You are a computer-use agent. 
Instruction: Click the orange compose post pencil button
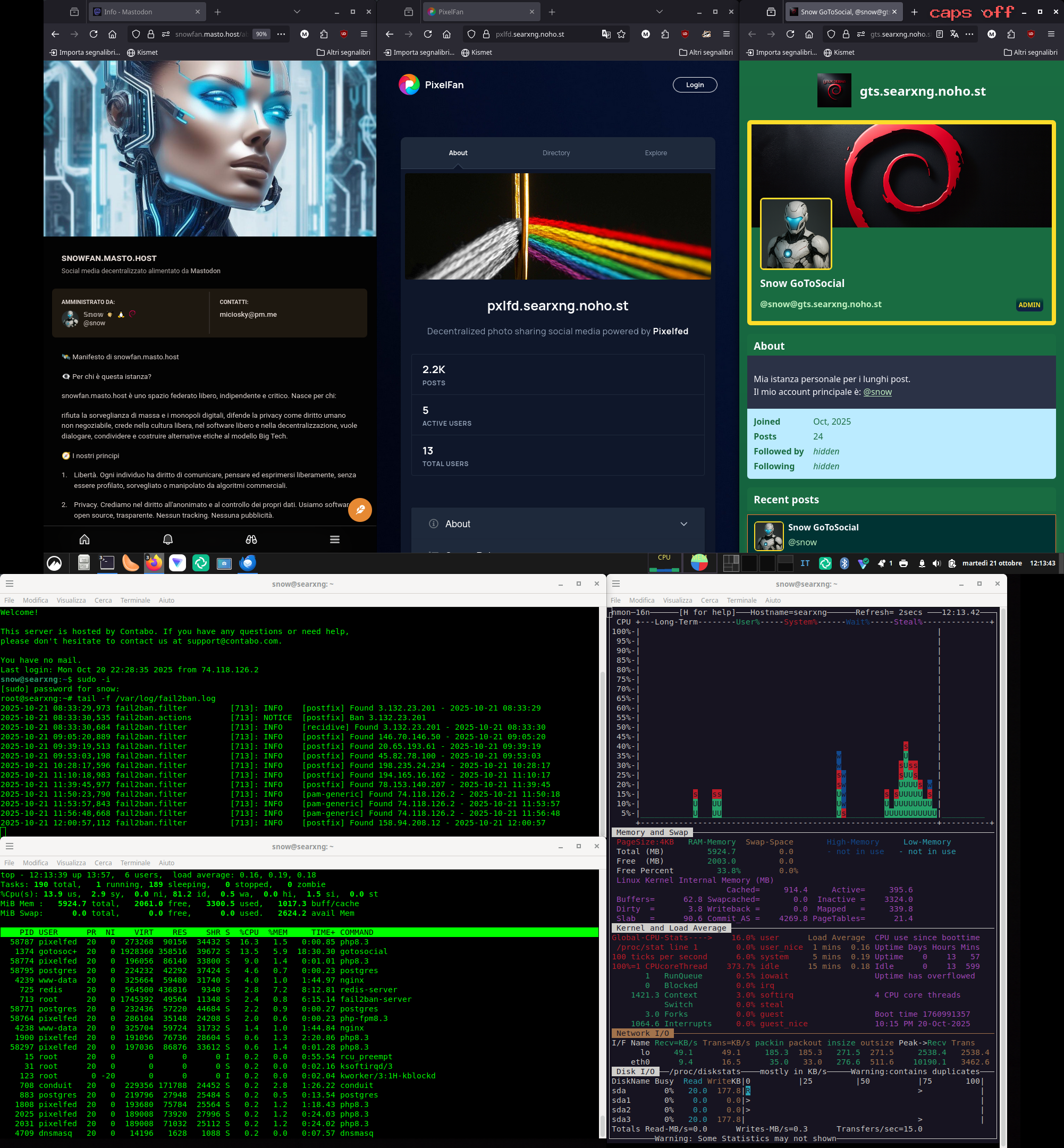360,510
